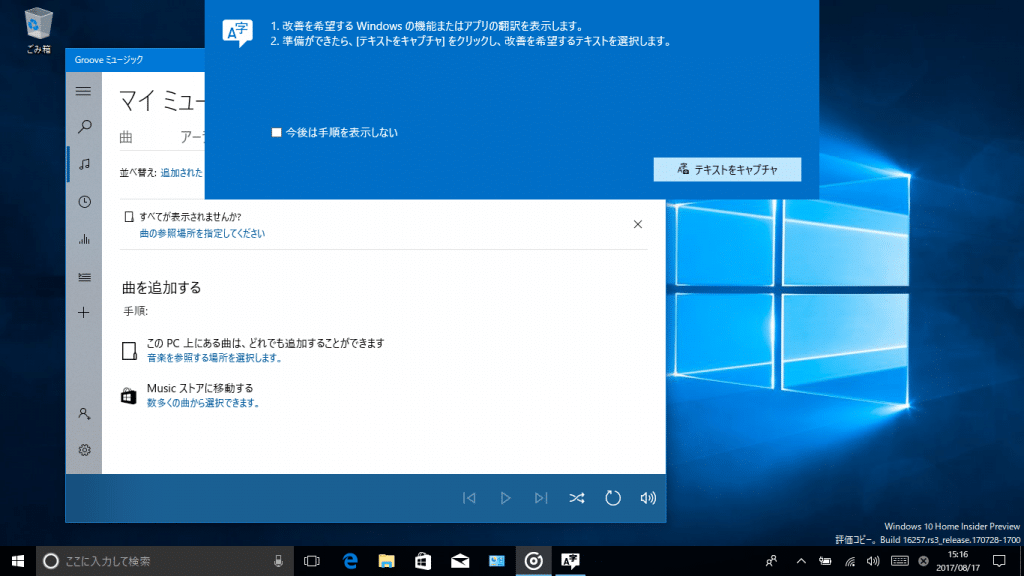Open the account icon in Groove sidebar
Image resolution: width=1024 pixels, height=576 pixels.
[84, 413]
